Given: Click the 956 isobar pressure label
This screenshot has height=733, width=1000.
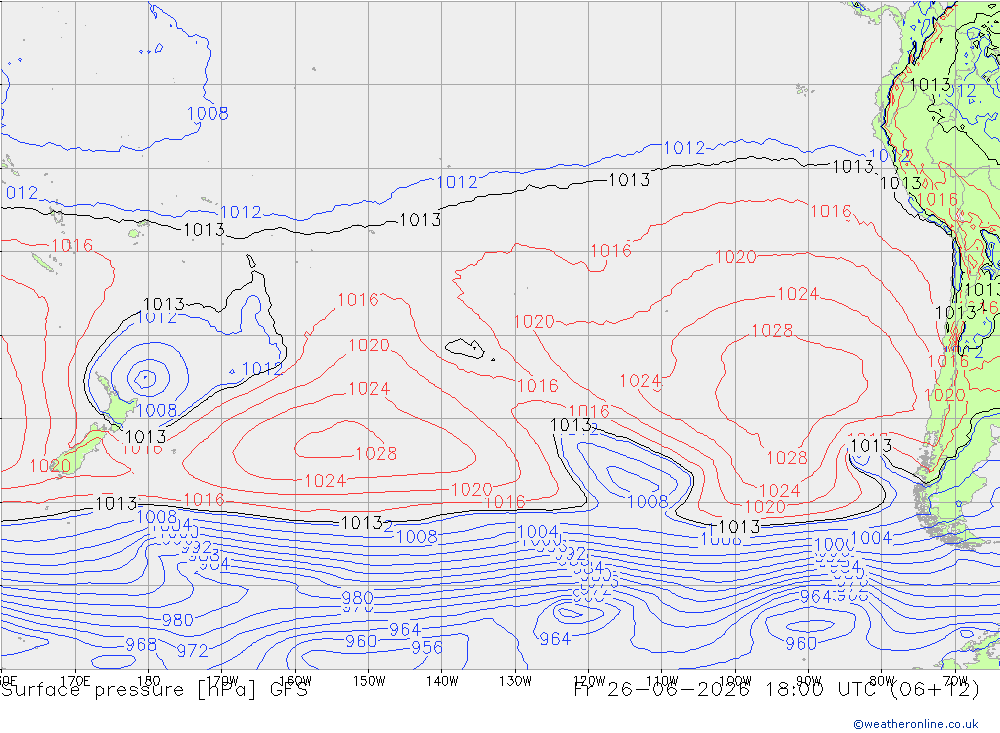Looking at the screenshot, I should point(427,648).
